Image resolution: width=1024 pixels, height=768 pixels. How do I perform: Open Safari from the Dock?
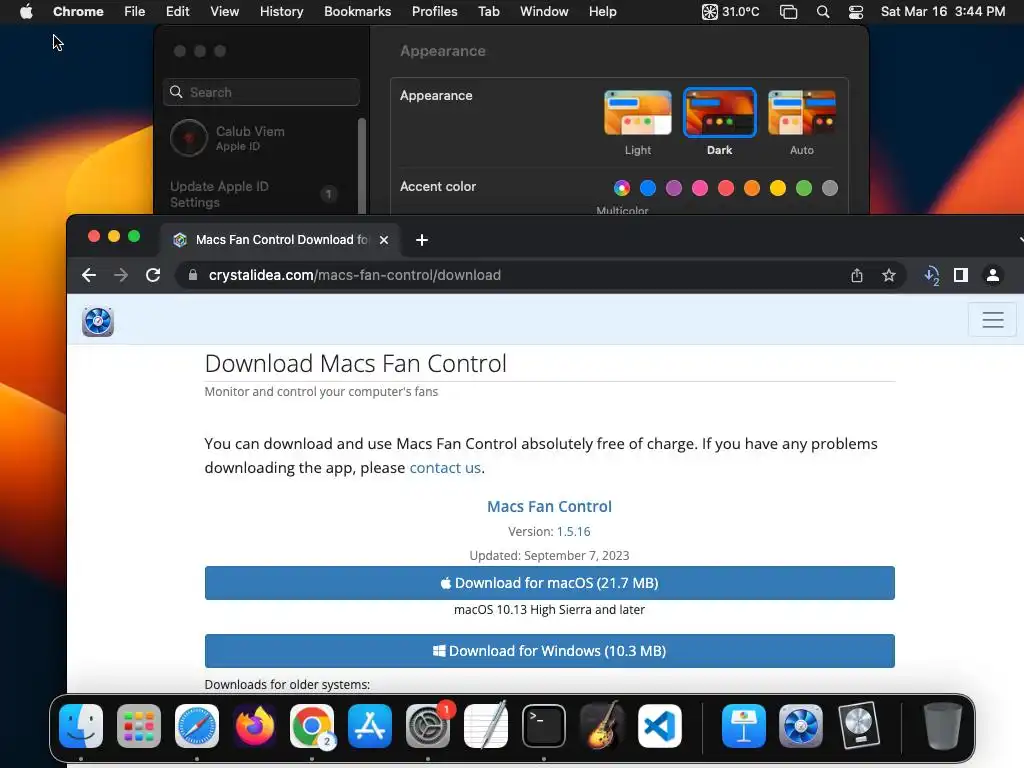197,726
